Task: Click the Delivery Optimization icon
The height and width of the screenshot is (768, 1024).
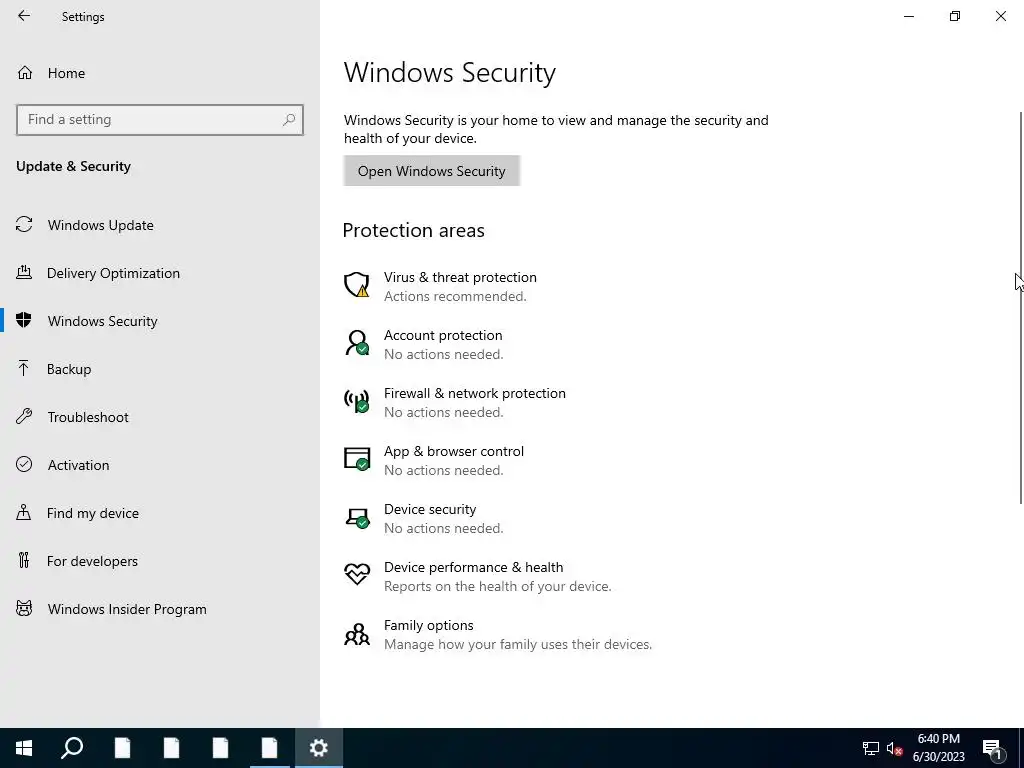Action: pos(24,272)
